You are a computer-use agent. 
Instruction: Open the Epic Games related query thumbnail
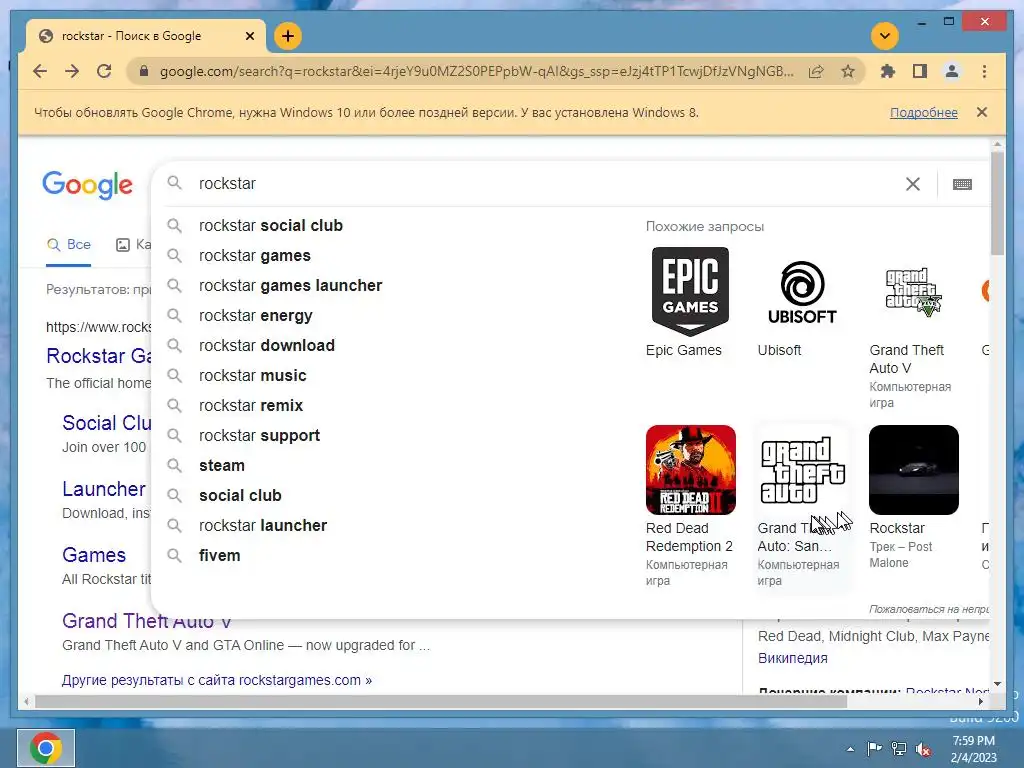pos(690,292)
